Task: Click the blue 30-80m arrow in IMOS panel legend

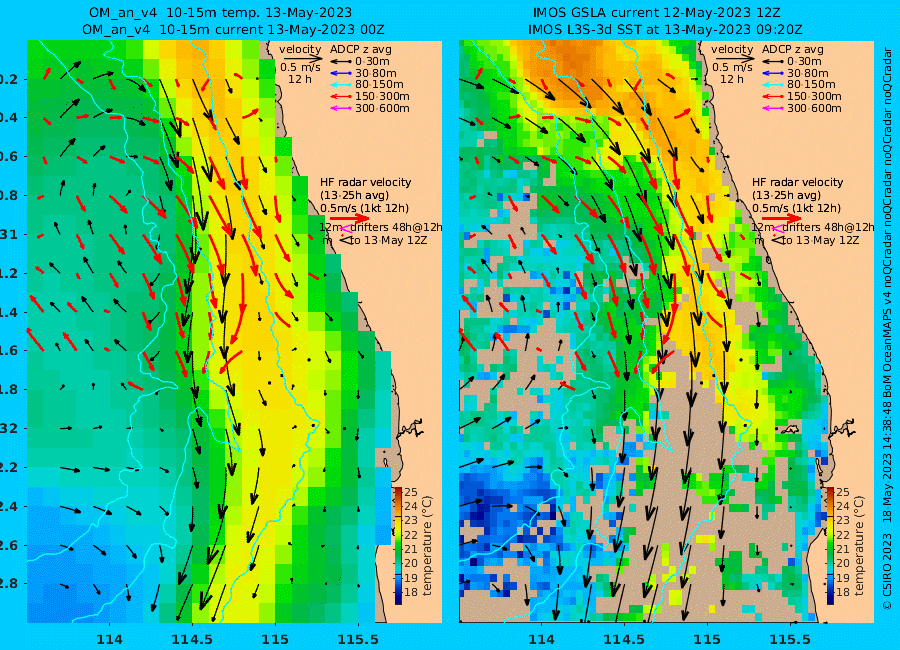Action: (x=773, y=73)
